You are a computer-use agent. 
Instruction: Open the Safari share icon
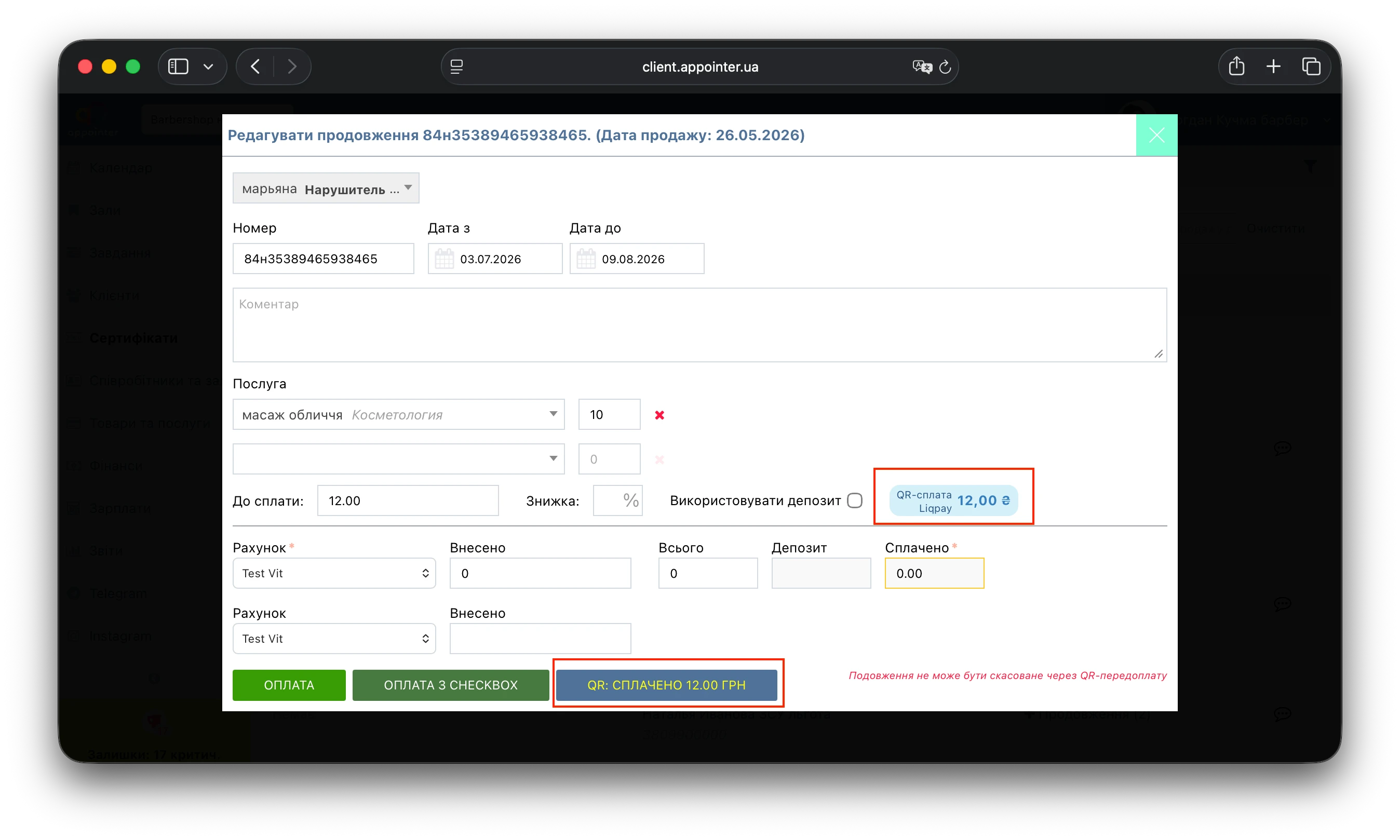point(1236,66)
